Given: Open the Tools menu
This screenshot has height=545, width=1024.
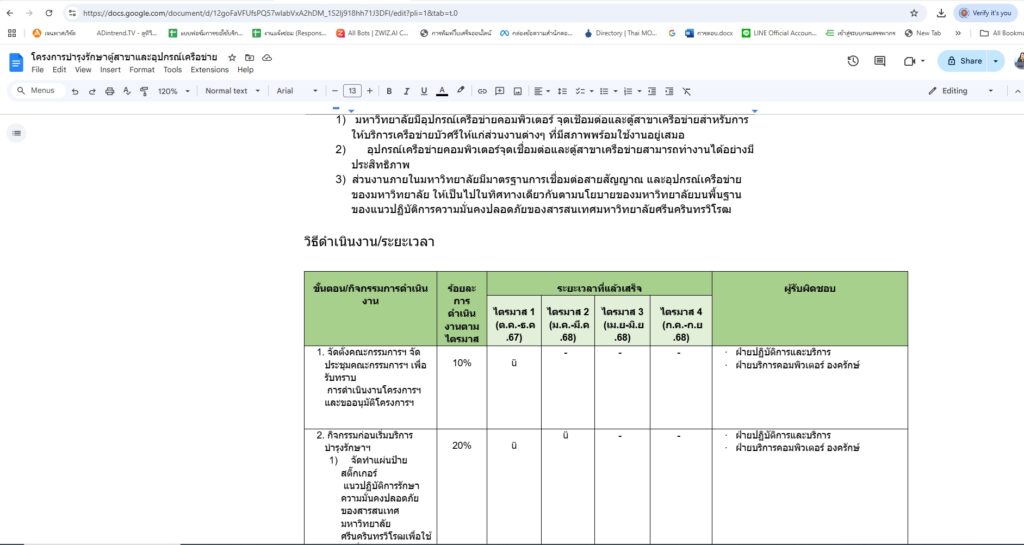Looking at the screenshot, I should 172,70.
